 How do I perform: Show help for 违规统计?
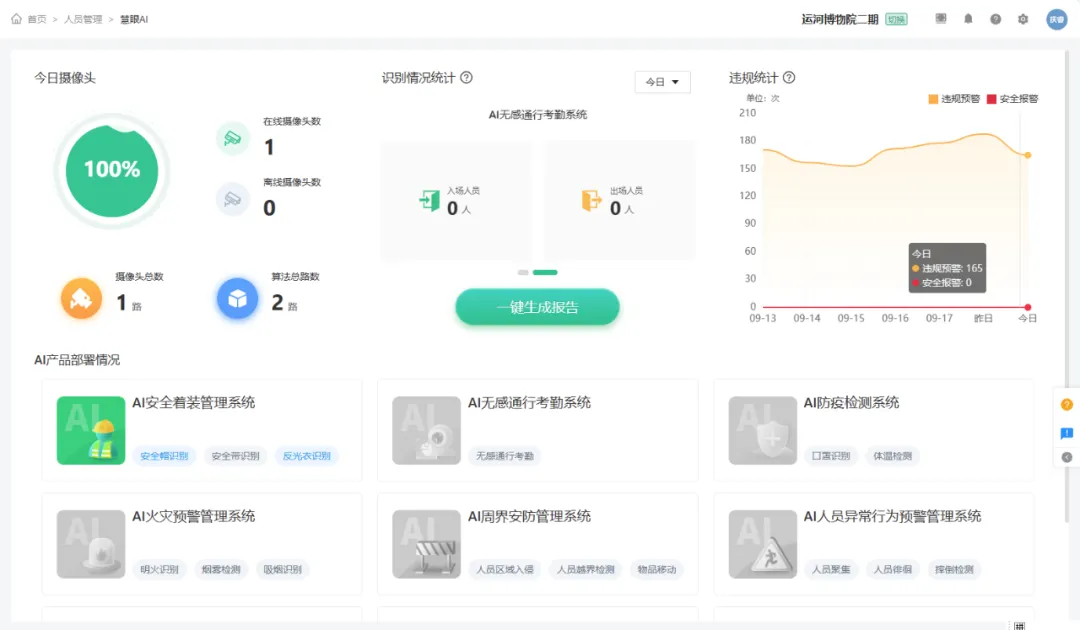point(789,78)
